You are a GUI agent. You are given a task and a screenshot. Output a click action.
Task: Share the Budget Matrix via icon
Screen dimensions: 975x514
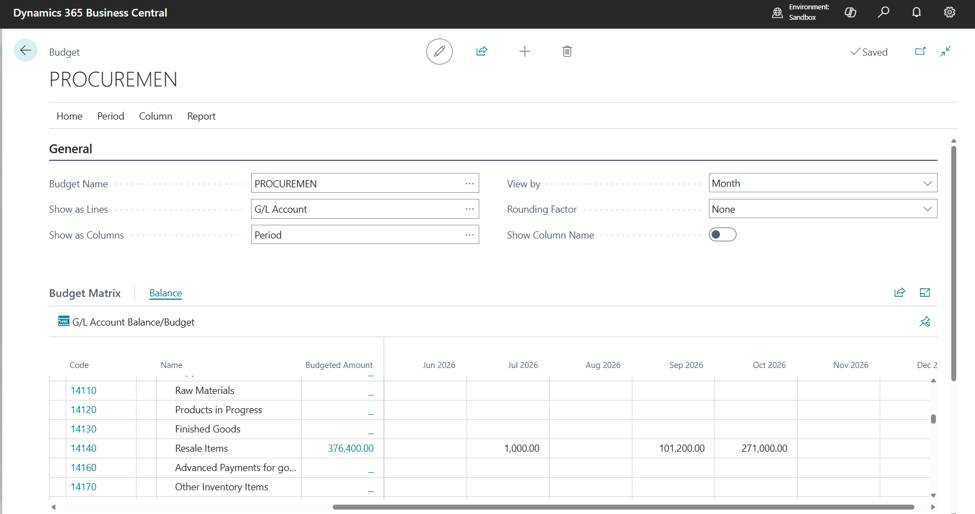tap(899, 293)
